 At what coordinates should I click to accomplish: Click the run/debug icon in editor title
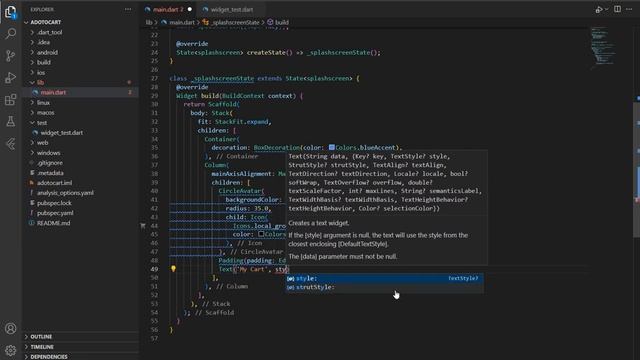[x=599, y=9]
